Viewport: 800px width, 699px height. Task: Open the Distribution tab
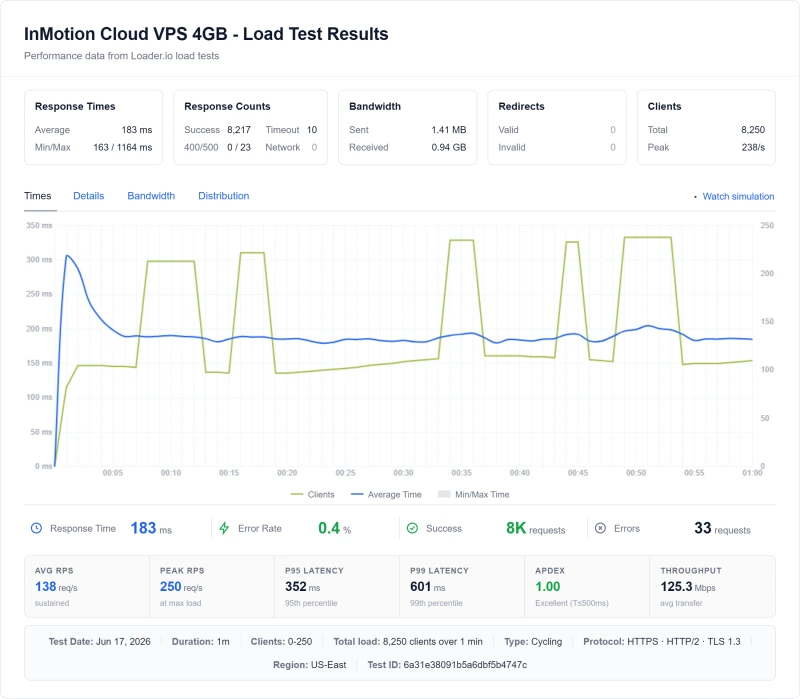(x=223, y=196)
